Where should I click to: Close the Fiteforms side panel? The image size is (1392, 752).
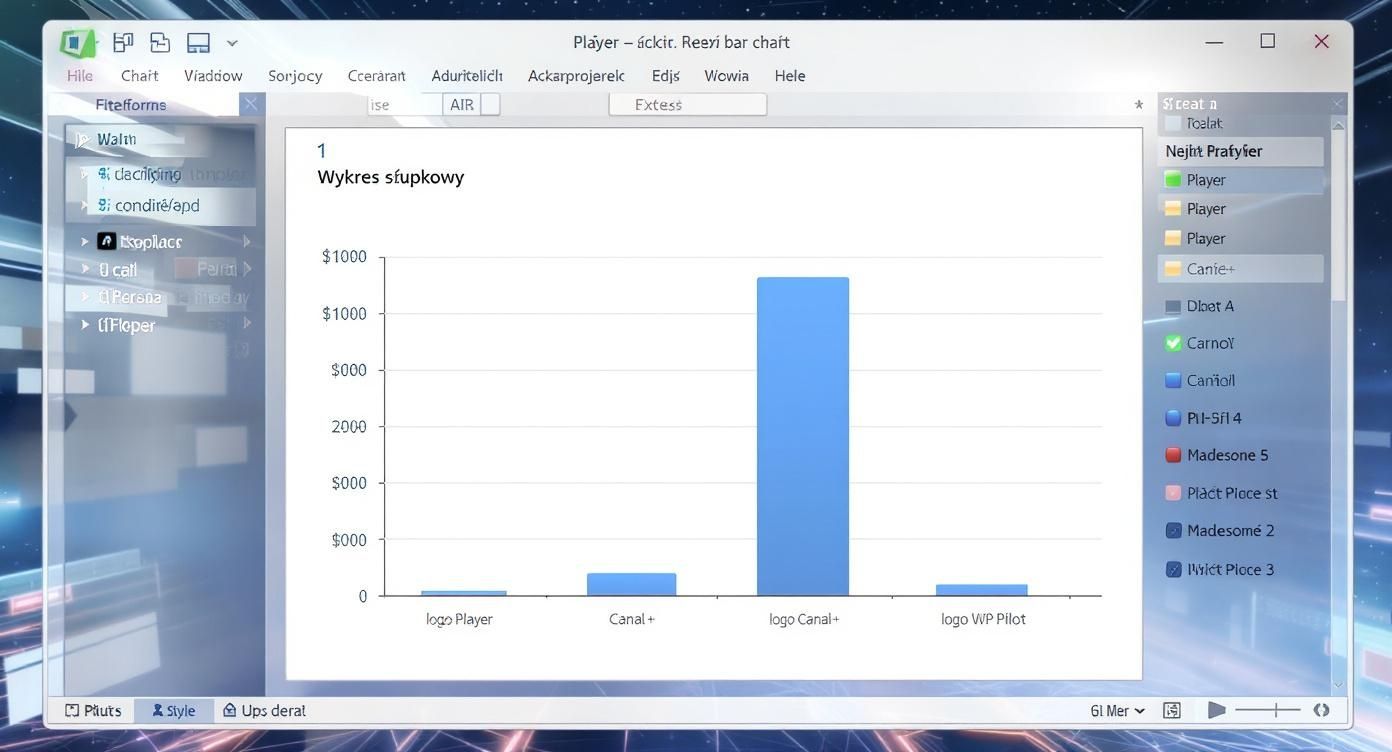point(251,104)
